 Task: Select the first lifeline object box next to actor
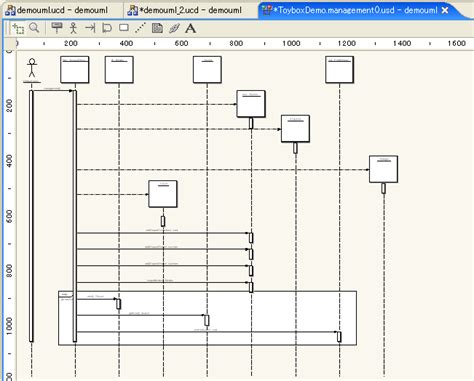coord(75,70)
